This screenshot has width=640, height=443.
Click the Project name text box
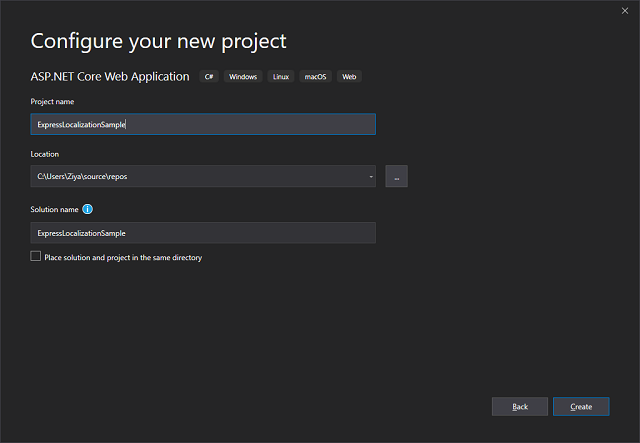(x=203, y=124)
